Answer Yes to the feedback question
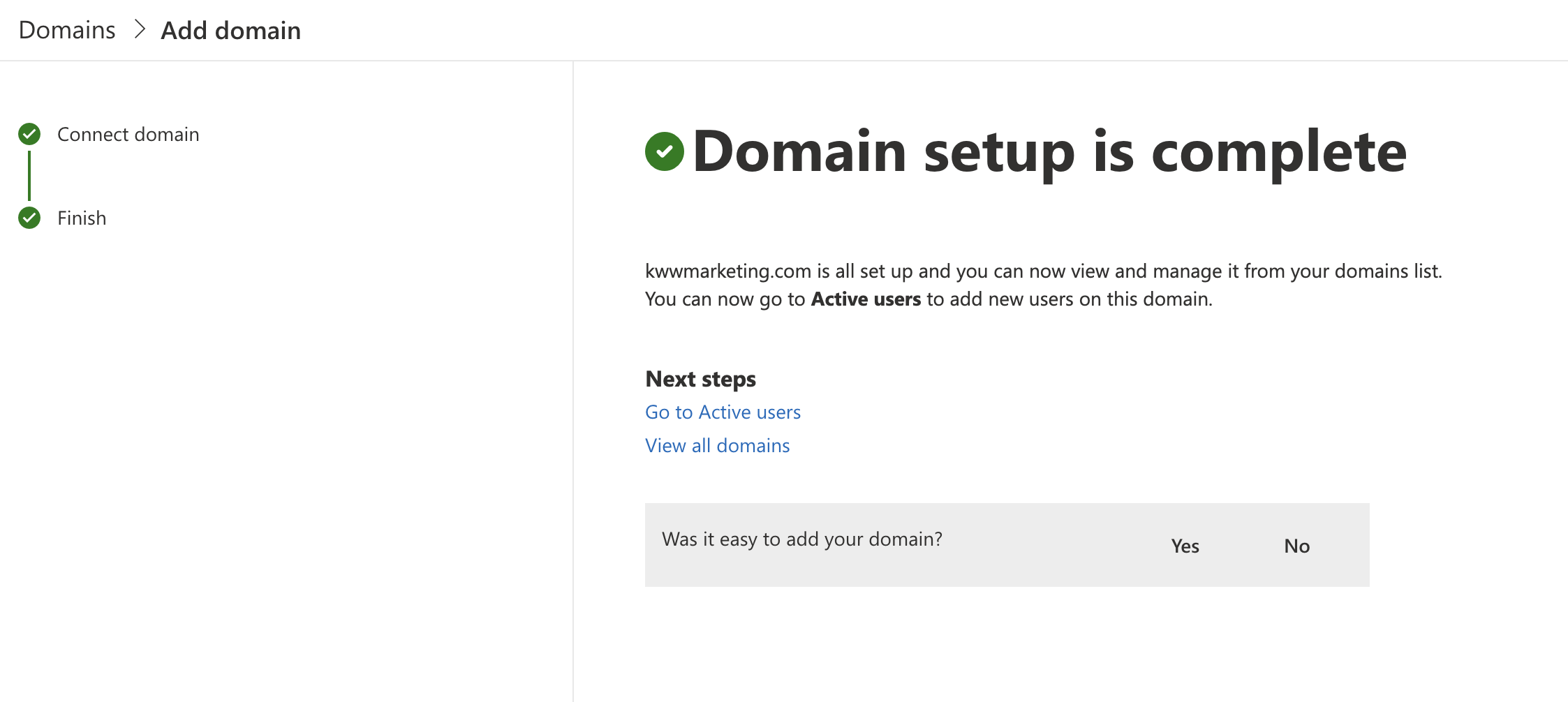The width and height of the screenshot is (1568, 702). point(1185,546)
